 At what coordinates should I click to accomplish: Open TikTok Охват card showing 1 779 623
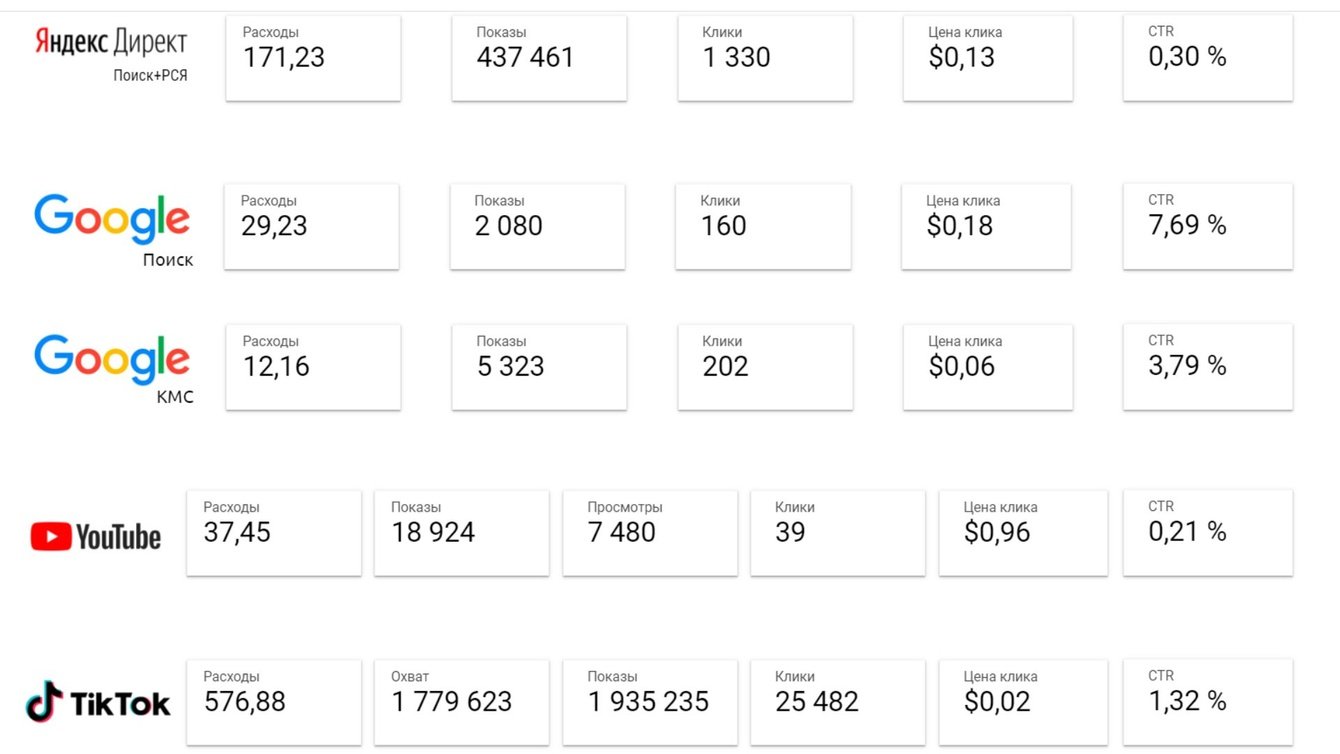461,702
